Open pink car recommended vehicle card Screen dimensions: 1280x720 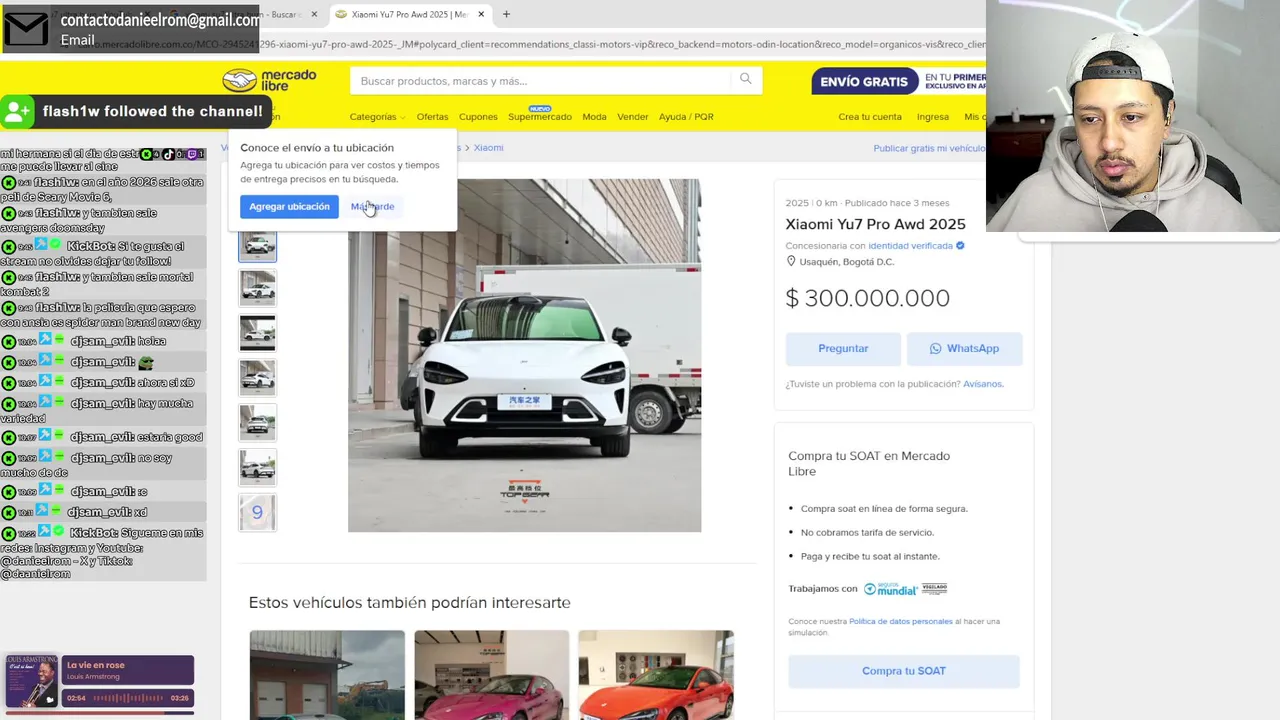point(491,675)
